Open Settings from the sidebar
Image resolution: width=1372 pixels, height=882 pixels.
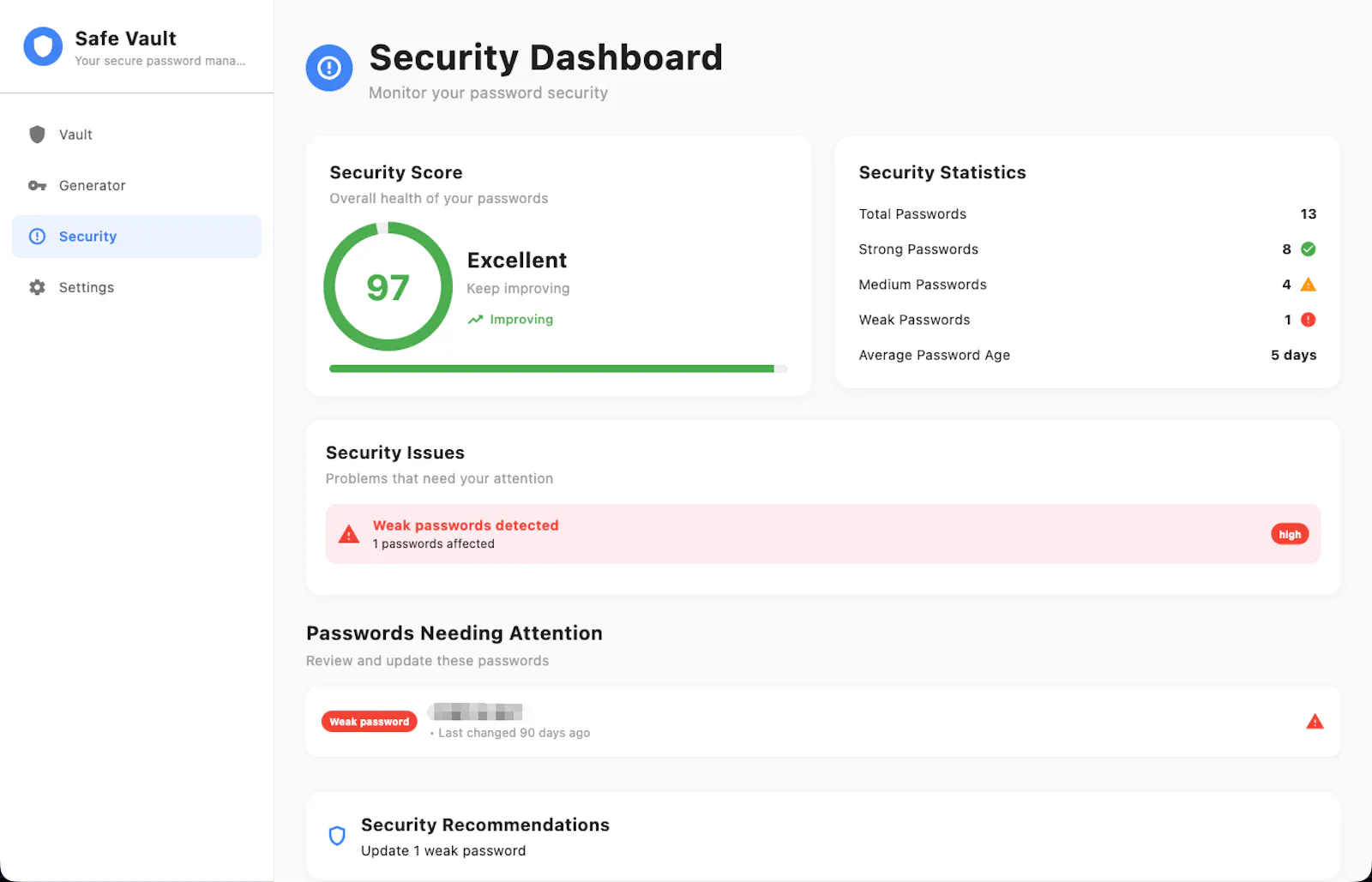(x=136, y=287)
